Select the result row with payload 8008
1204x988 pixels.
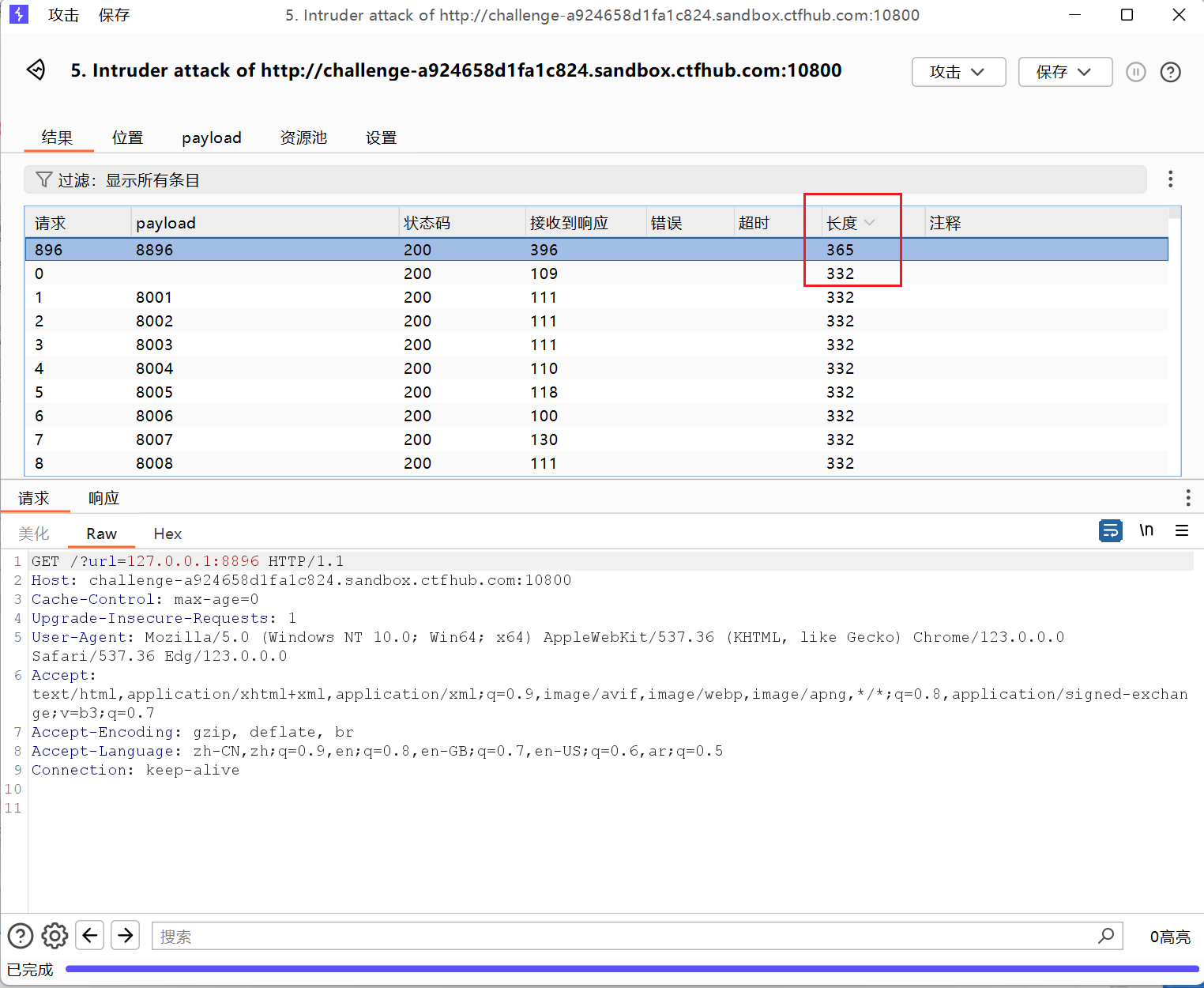pos(596,463)
